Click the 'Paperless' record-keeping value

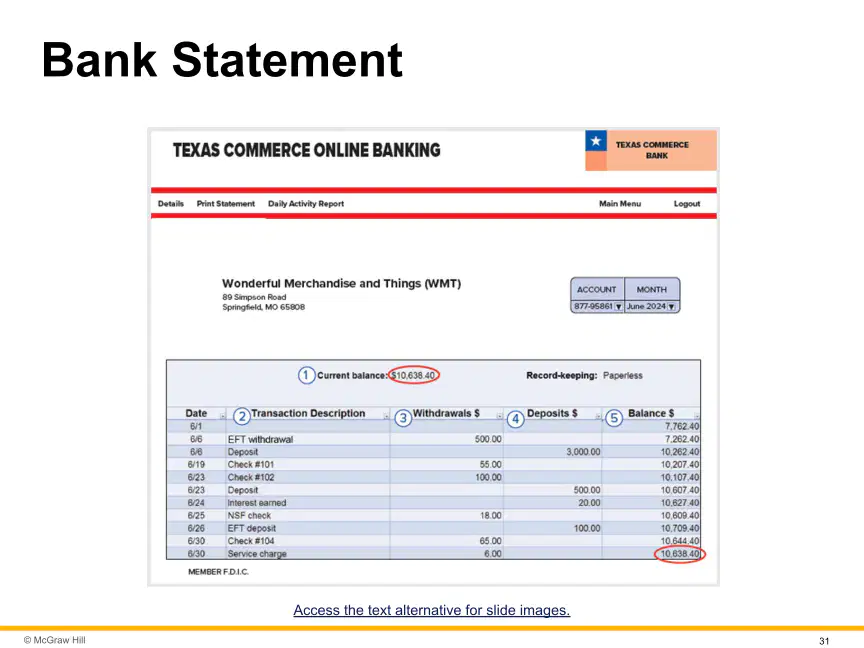click(623, 375)
